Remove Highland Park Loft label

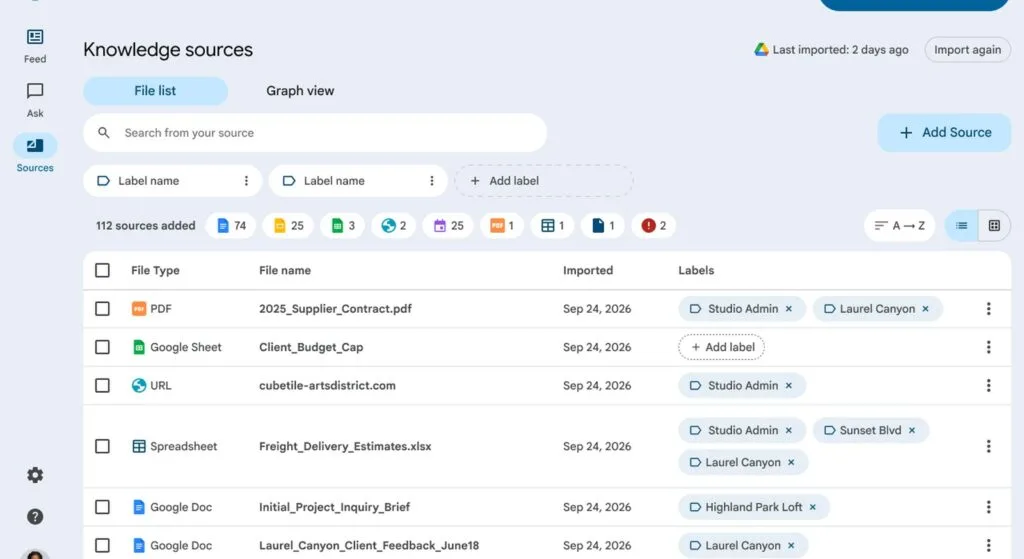(812, 507)
